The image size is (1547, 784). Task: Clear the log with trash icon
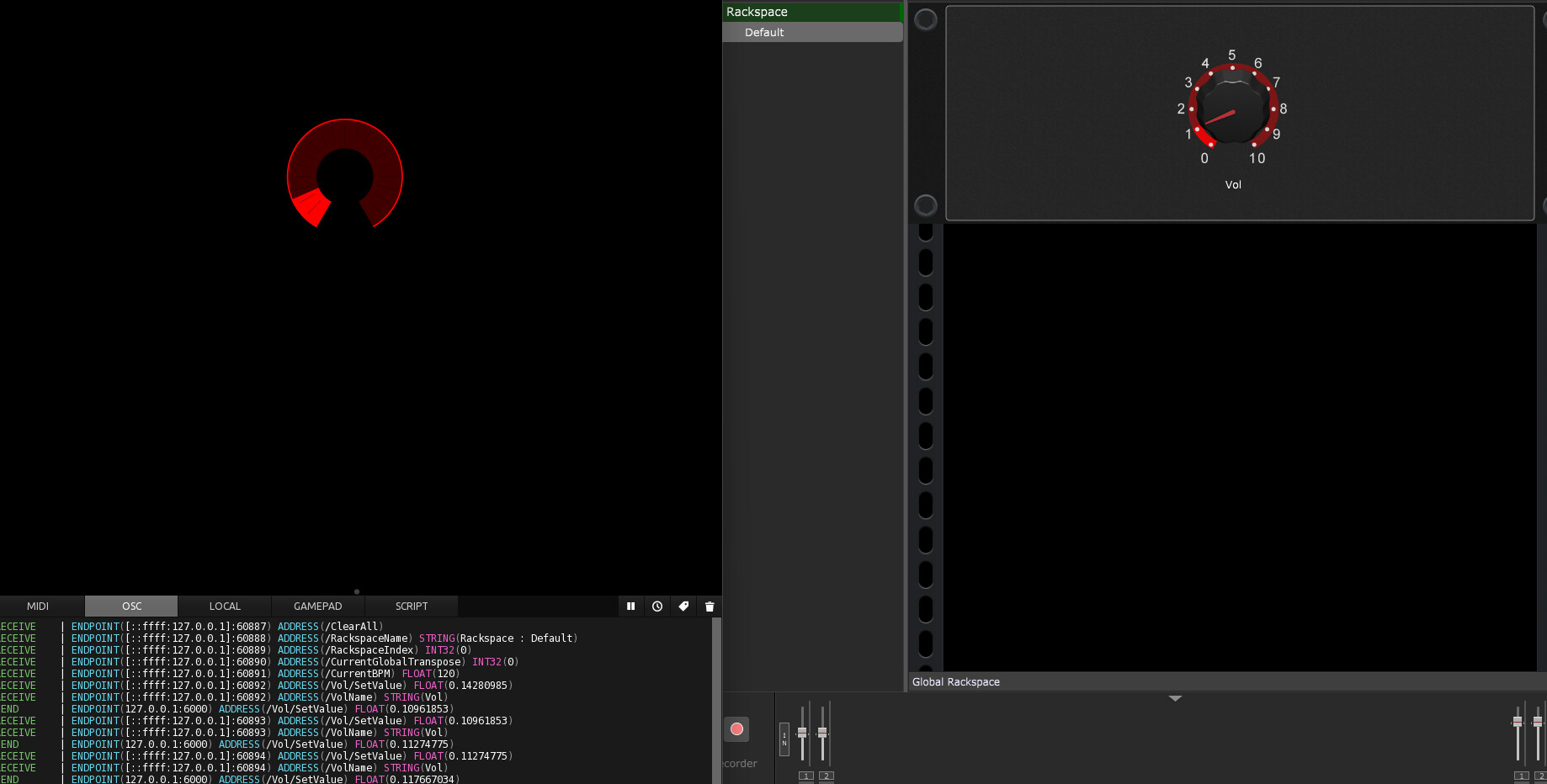710,607
